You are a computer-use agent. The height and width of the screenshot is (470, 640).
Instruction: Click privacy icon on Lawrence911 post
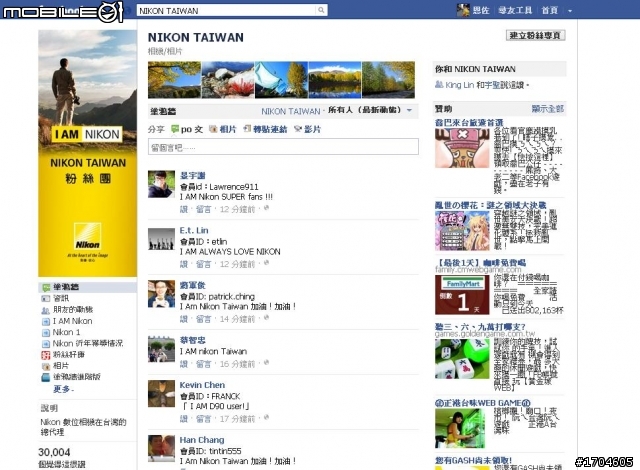(x=266, y=208)
